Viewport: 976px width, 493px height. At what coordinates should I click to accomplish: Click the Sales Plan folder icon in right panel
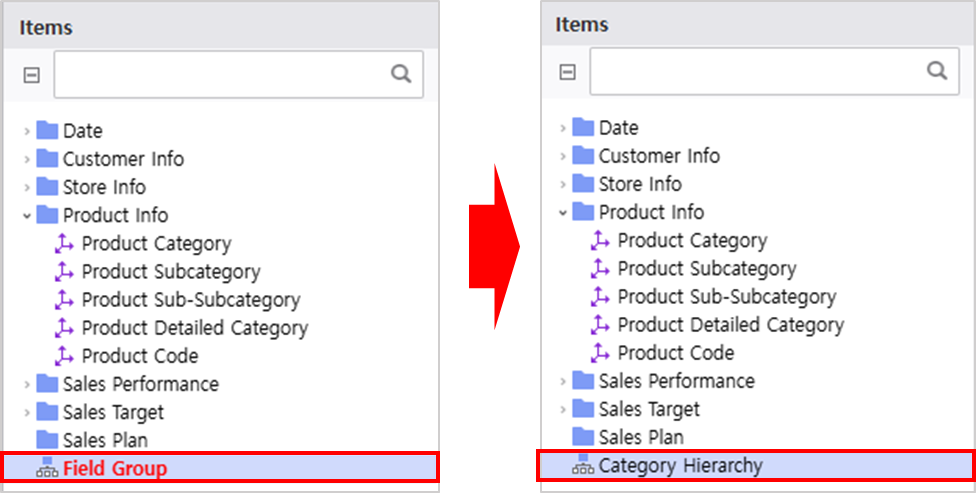coord(583,436)
